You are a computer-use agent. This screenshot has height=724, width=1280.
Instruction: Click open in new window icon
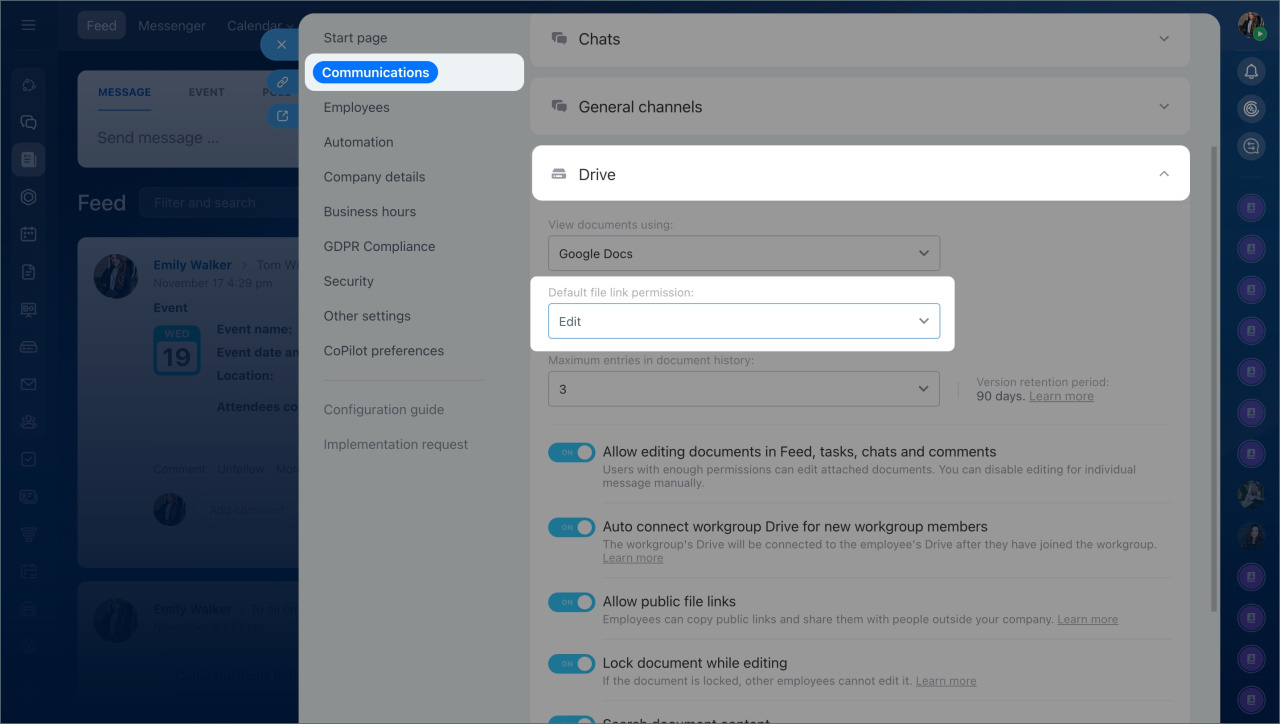pyautogui.click(x=283, y=116)
